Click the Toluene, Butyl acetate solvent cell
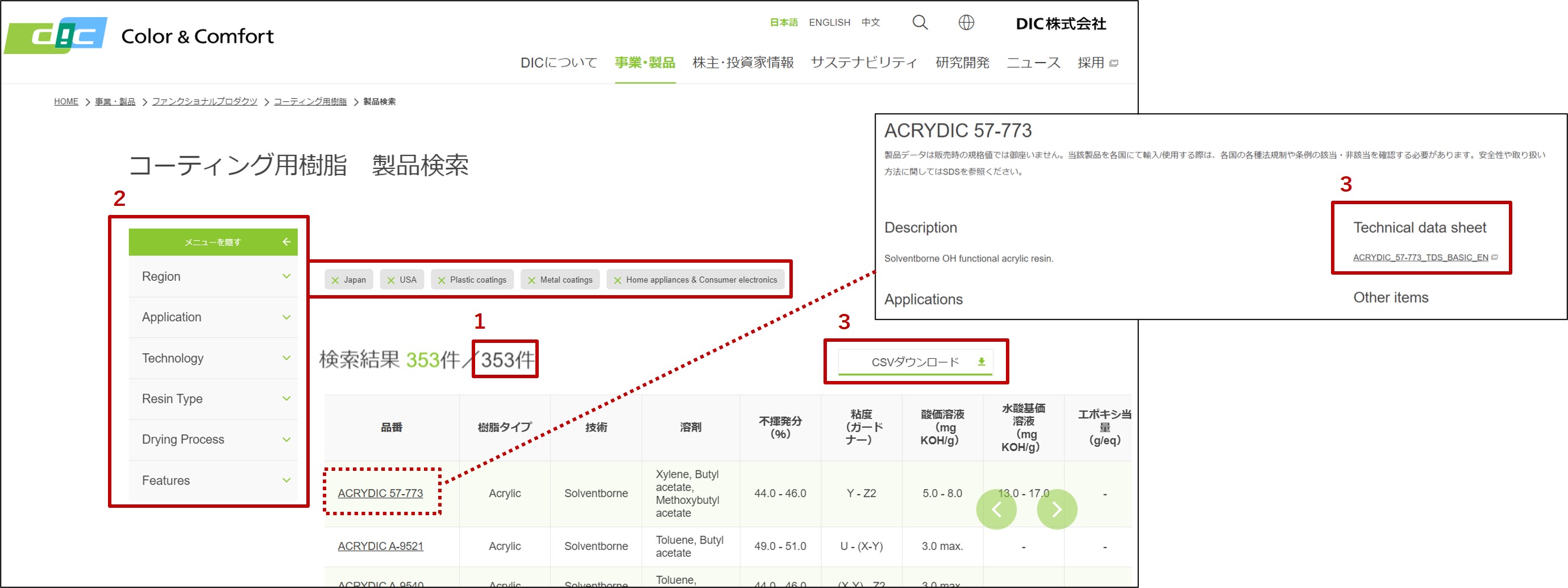This screenshot has width=1568, height=588. (691, 546)
